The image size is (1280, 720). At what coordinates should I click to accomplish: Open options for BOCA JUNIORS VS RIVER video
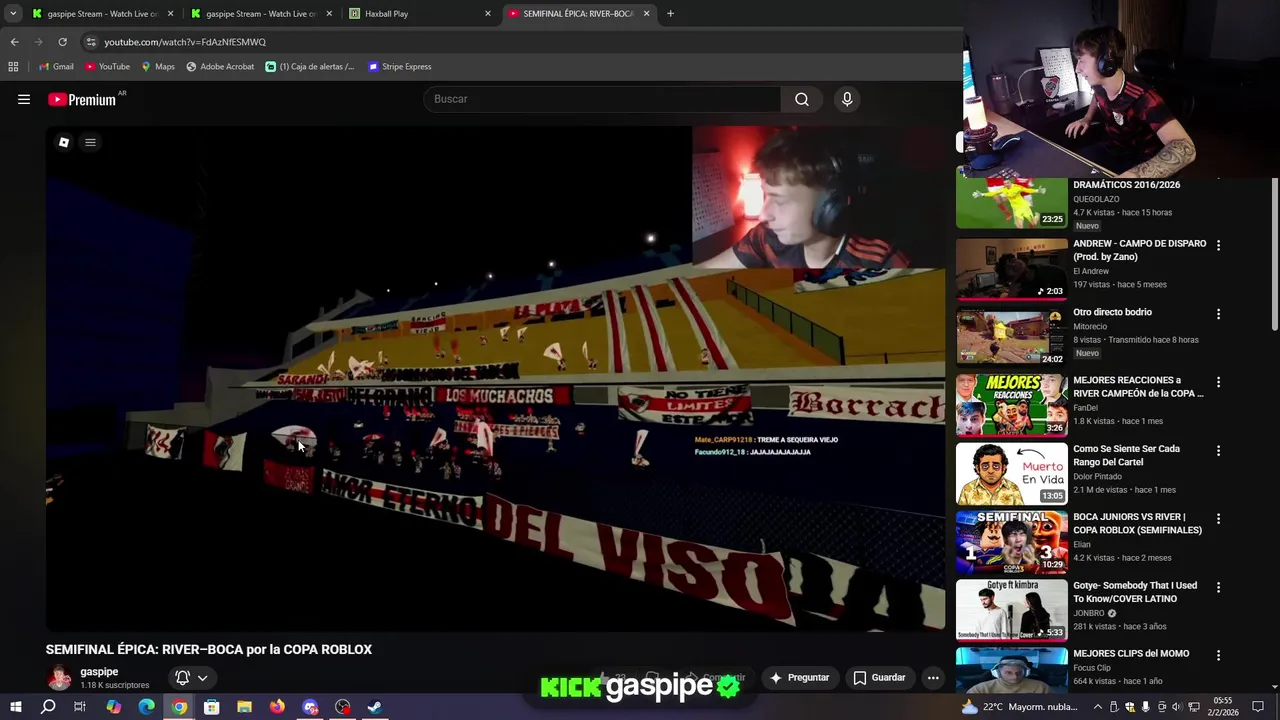[1218, 519]
